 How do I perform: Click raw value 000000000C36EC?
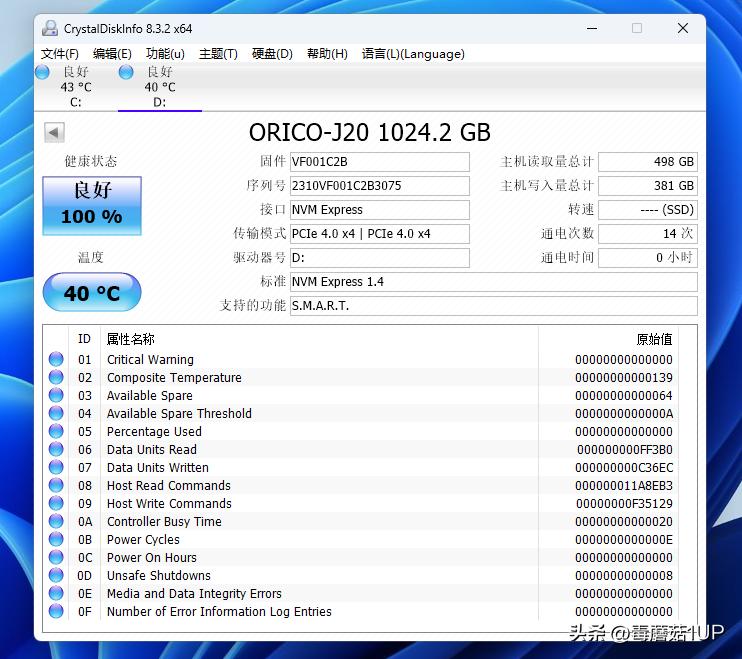[x=624, y=467]
